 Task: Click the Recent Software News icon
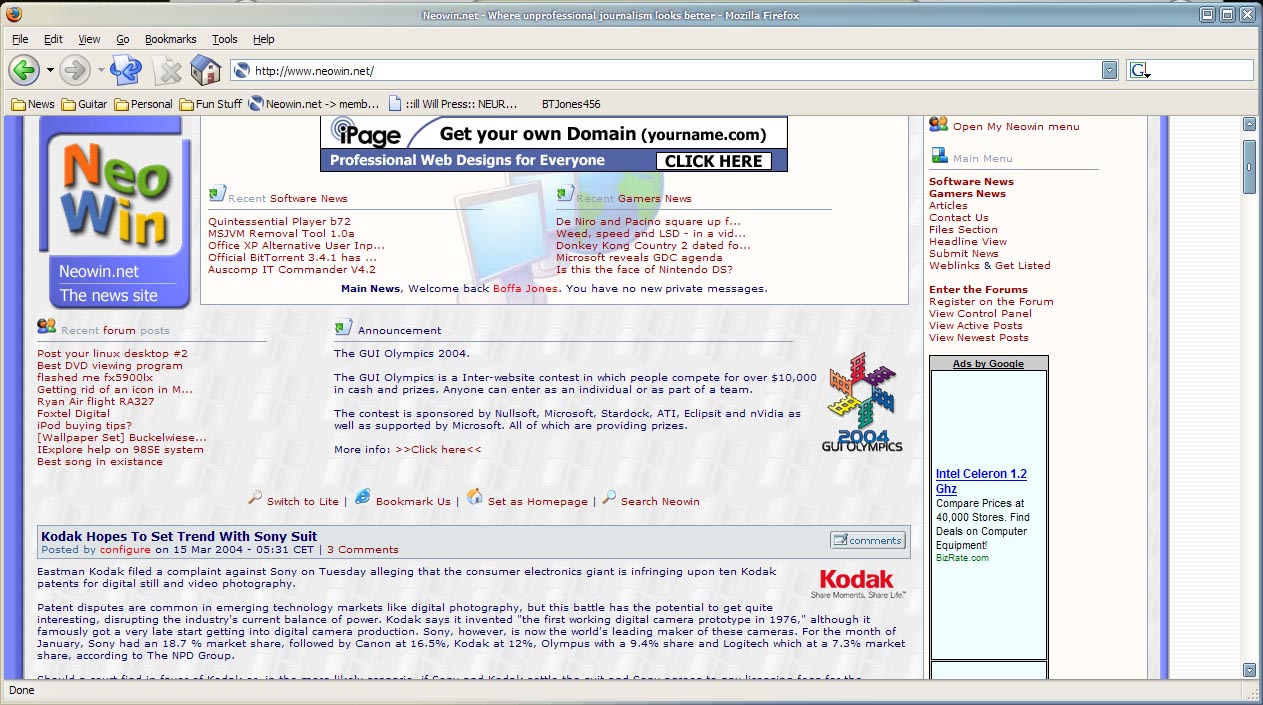point(217,193)
